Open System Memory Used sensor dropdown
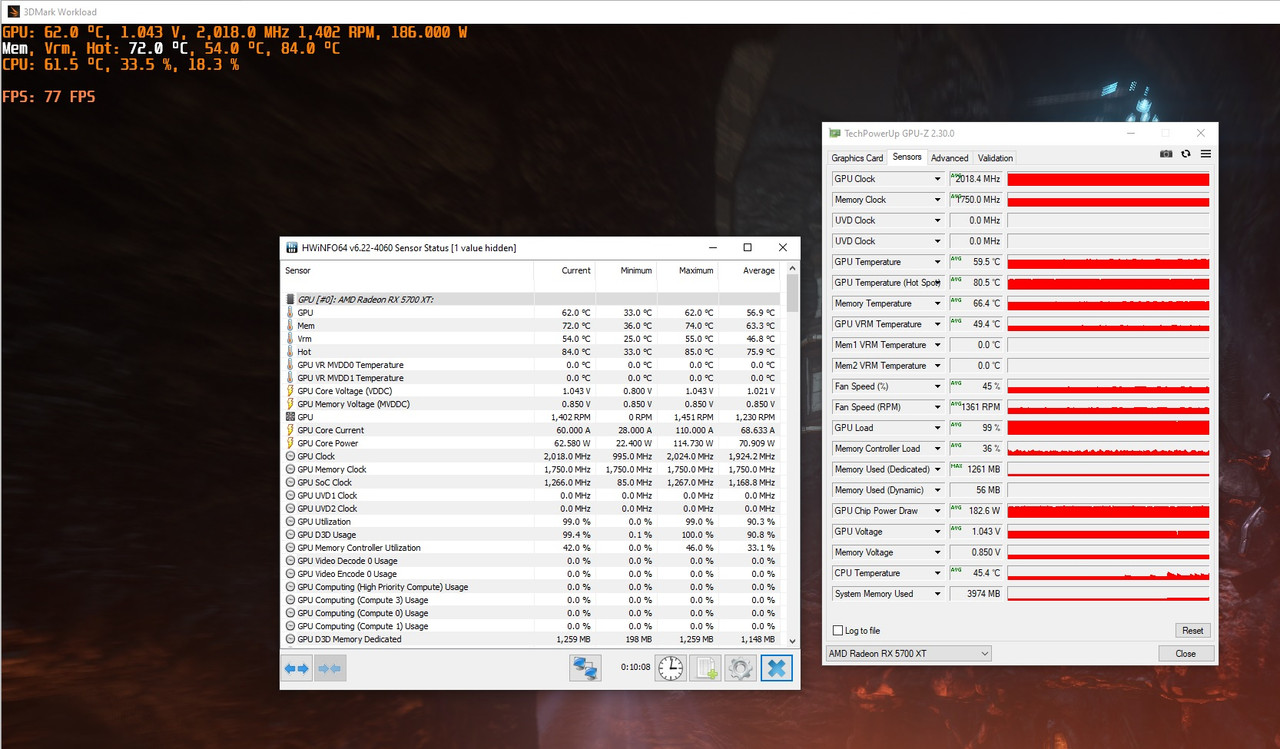 coord(937,594)
